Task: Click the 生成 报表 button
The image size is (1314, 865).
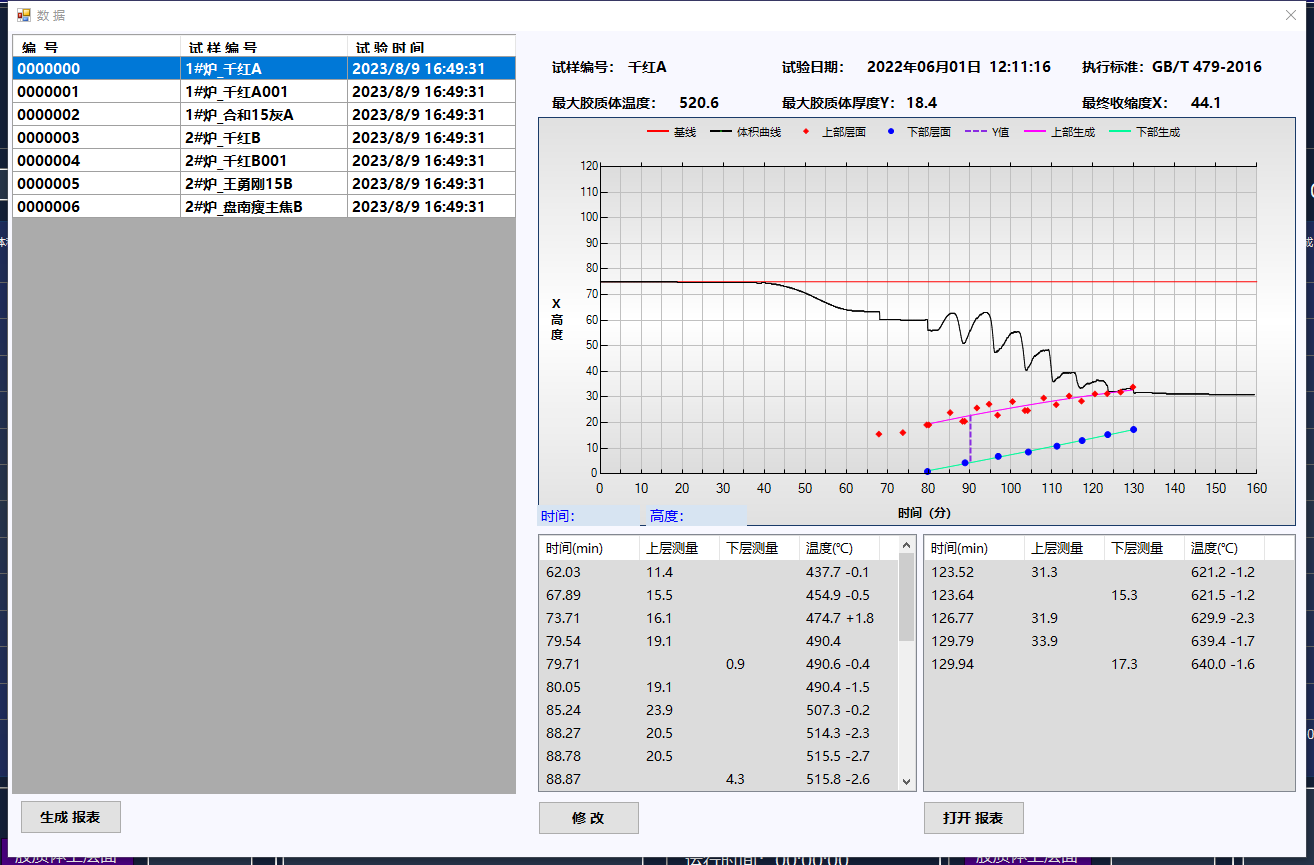Action: point(70,817)
